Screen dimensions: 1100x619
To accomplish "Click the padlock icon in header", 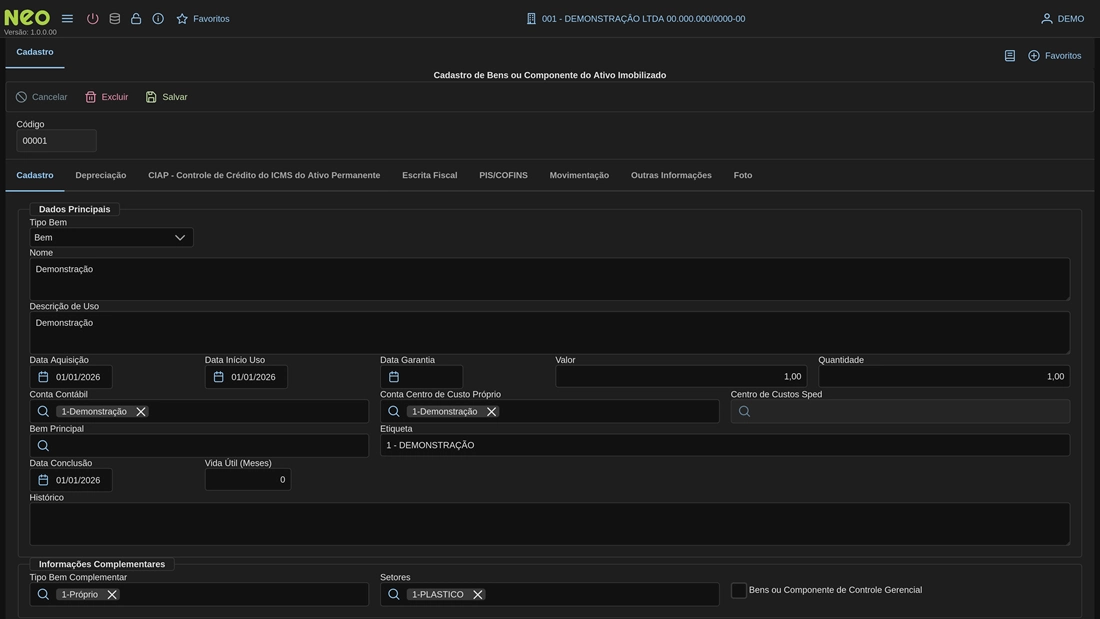I will point(136,19).
